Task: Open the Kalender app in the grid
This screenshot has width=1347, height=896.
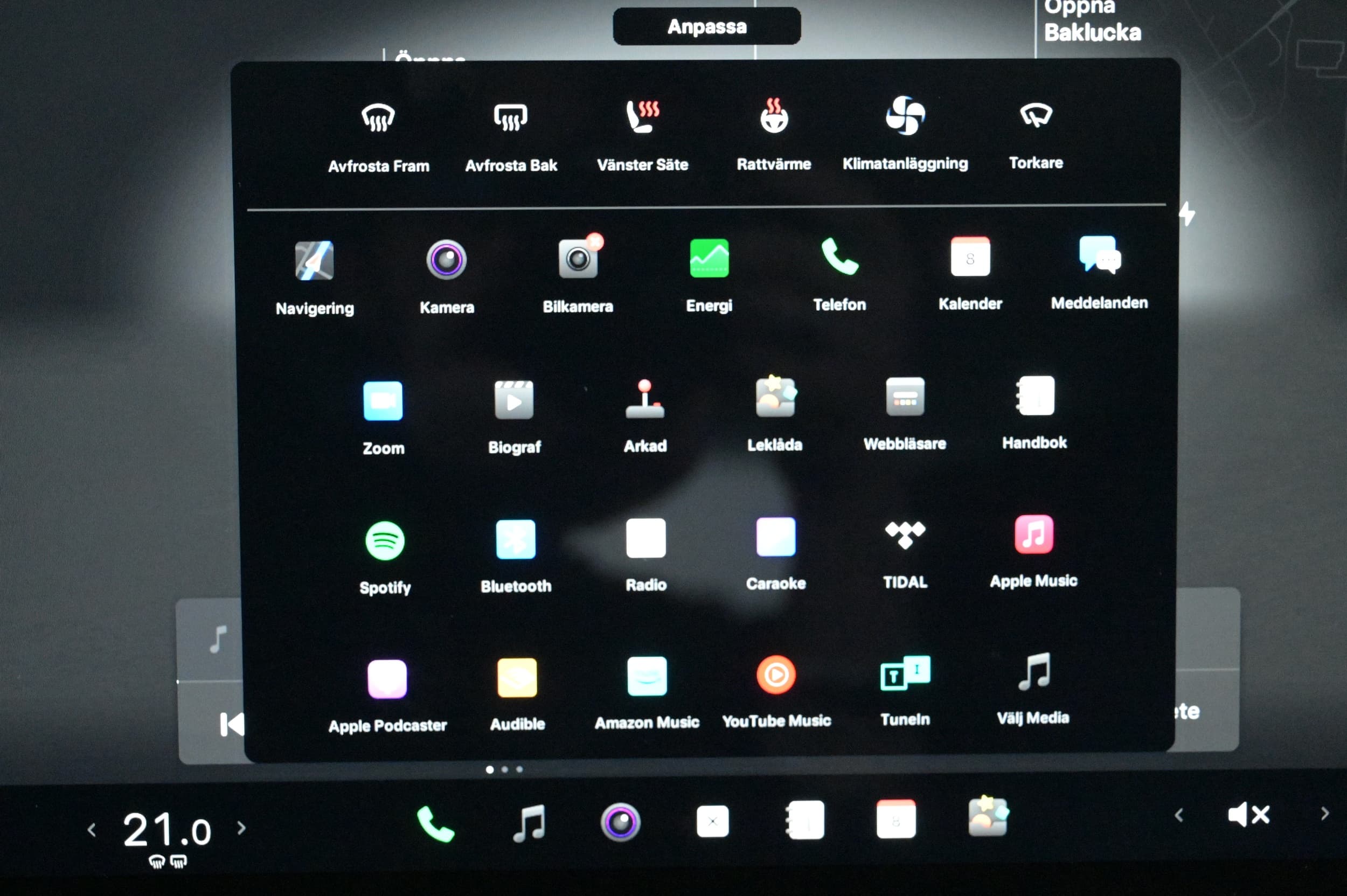Action: click(x=970, y=256)
